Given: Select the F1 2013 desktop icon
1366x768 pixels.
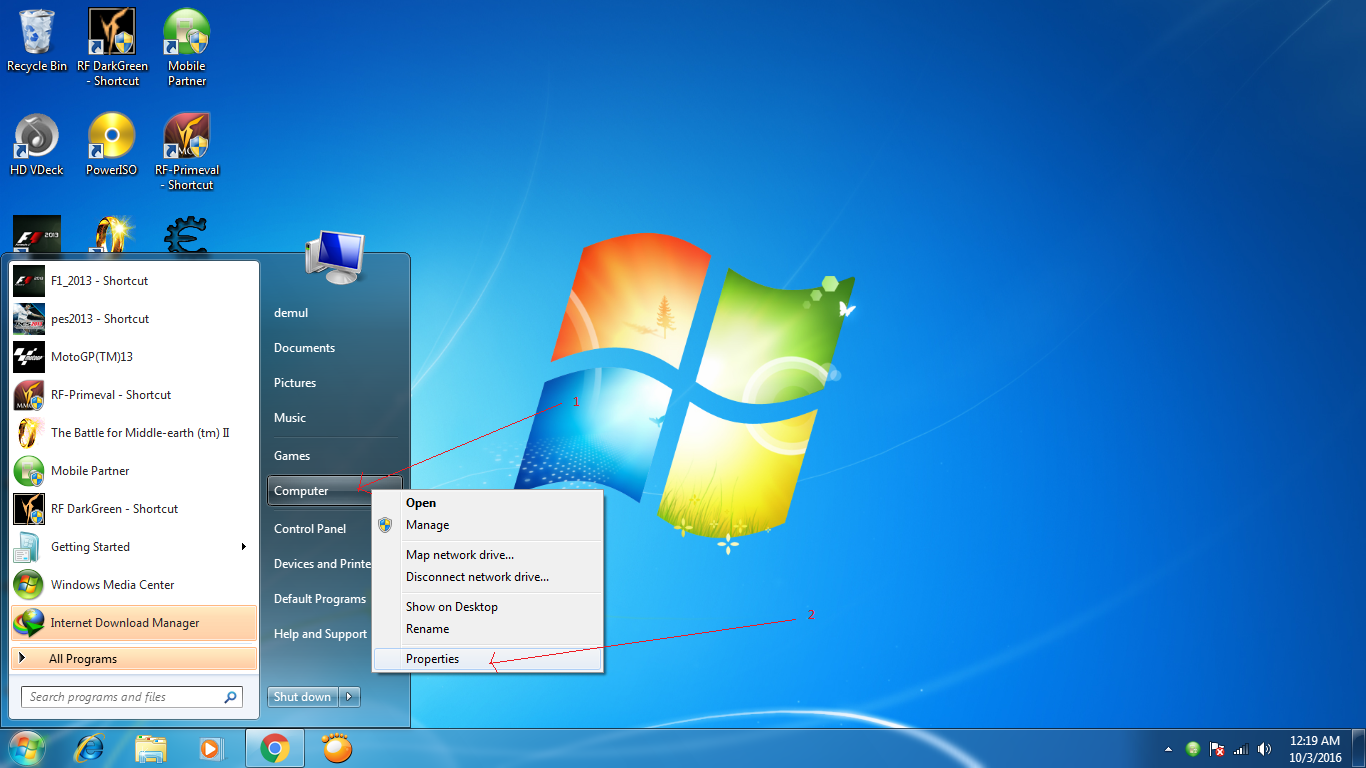Looking at the screenshot, I should coord(37,233).
